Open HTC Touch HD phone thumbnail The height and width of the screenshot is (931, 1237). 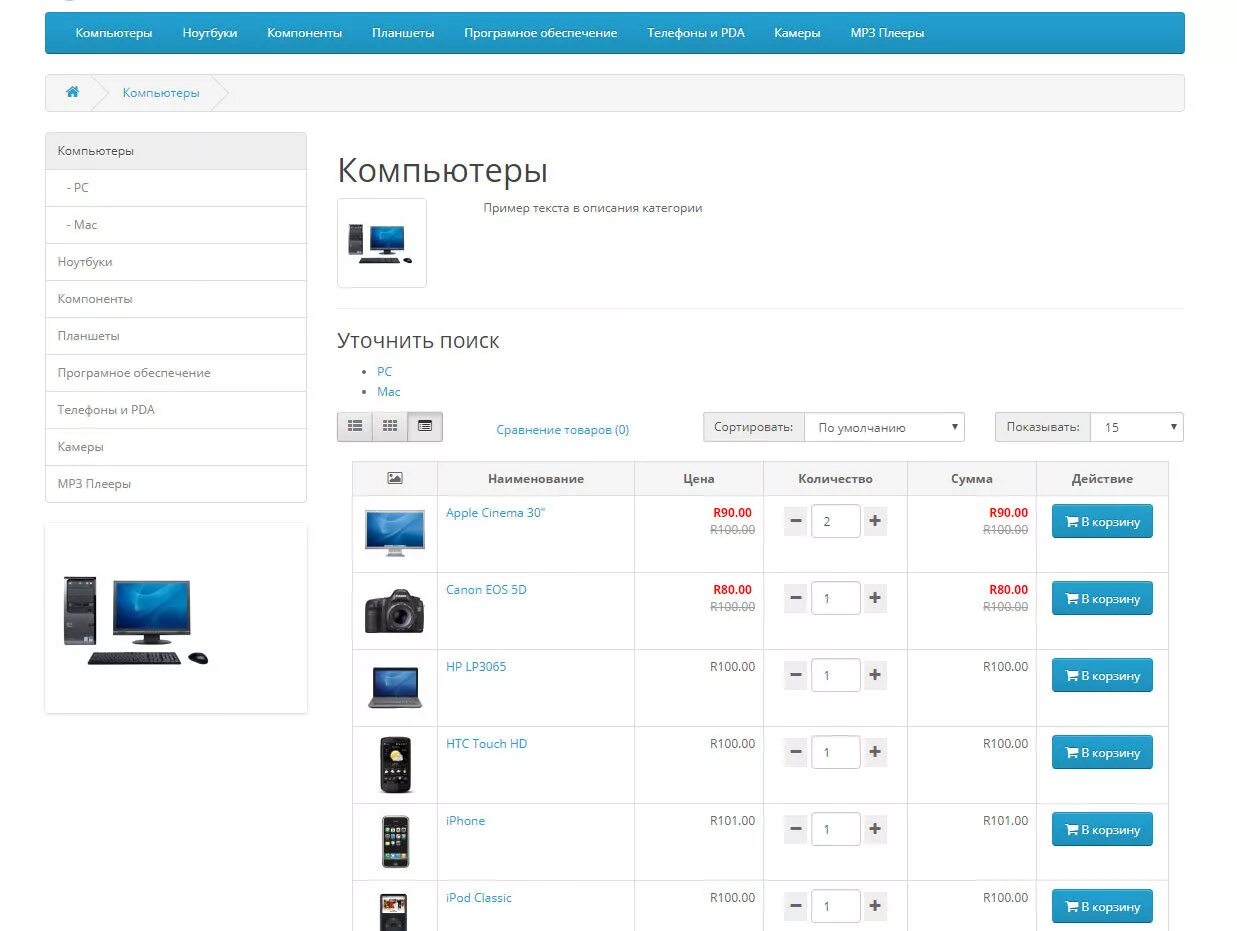tap(395, 764)
